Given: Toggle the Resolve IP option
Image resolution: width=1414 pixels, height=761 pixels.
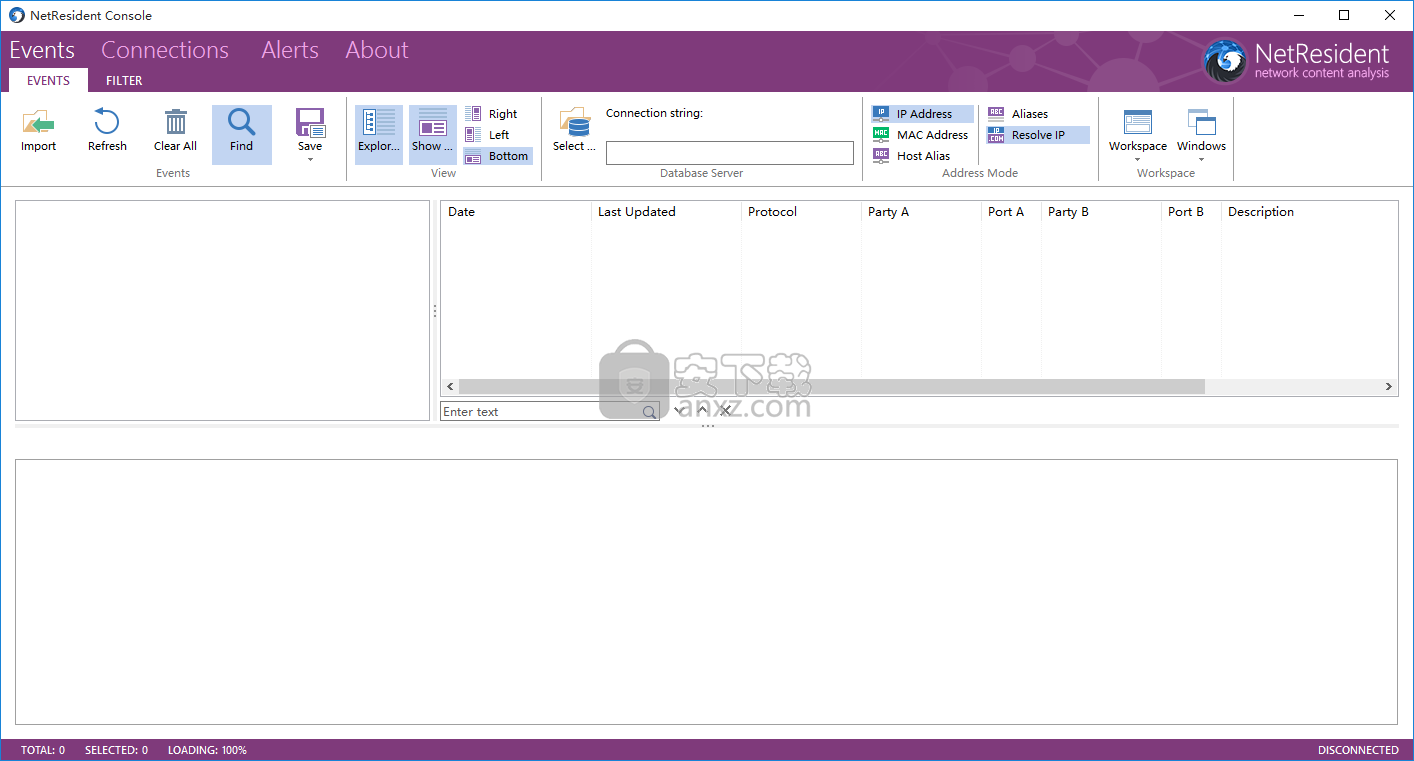Looking at the screenshot, I should (1037, 135).
